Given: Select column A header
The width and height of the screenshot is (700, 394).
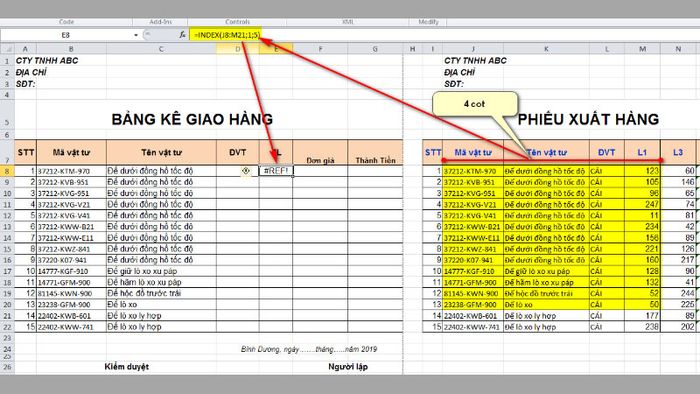Looking at the screenshot, I should (25, 49).
